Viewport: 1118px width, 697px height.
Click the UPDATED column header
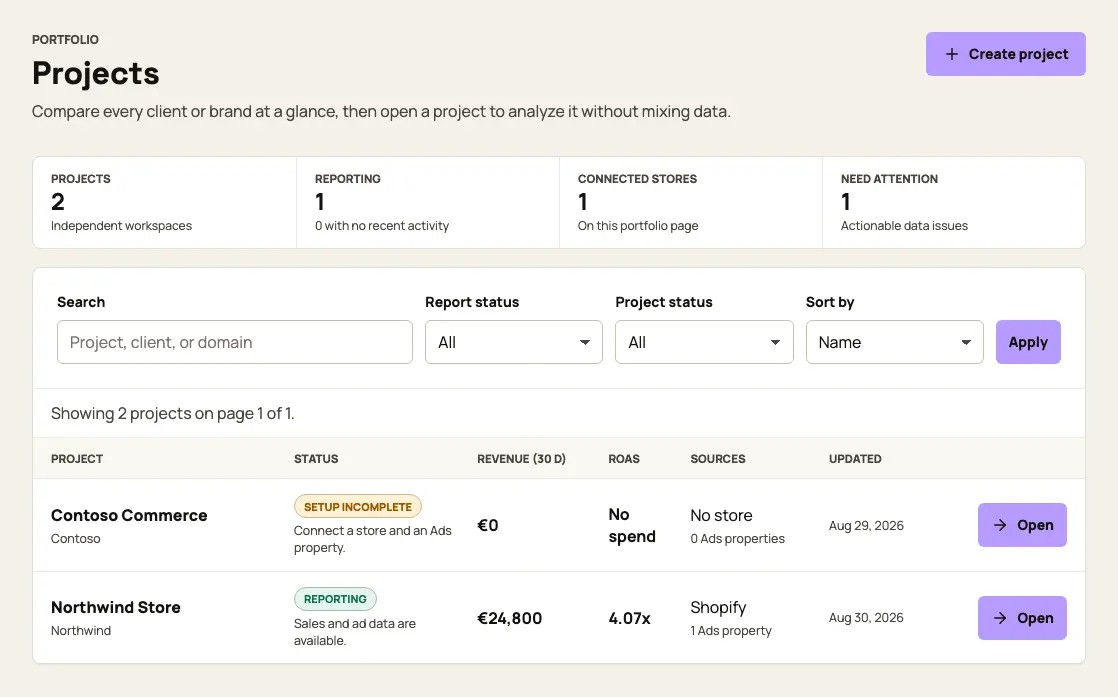click(855, 459)
